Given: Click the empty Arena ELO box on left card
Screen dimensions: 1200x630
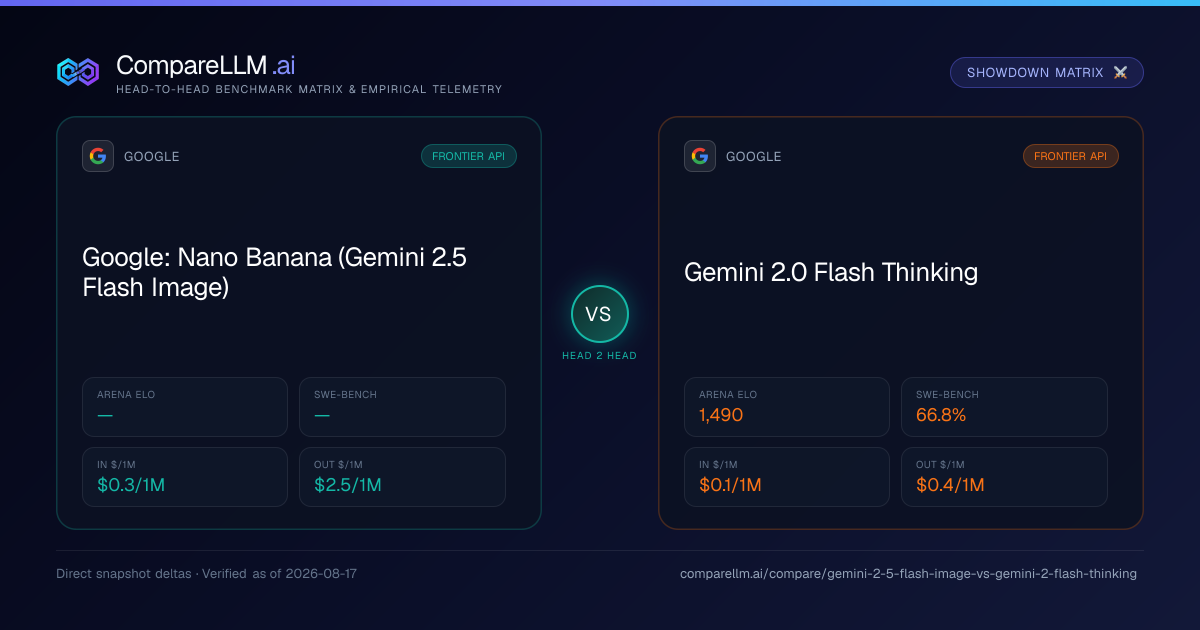Looking at the screenshot, I should (x=185, y=407).
